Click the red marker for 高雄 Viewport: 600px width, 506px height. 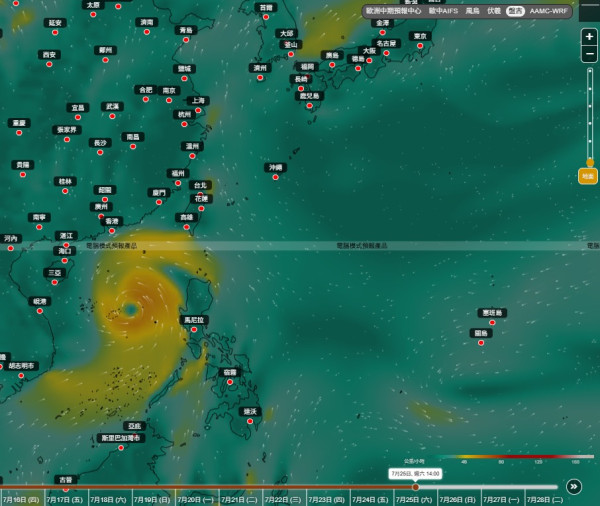(186, 227)
